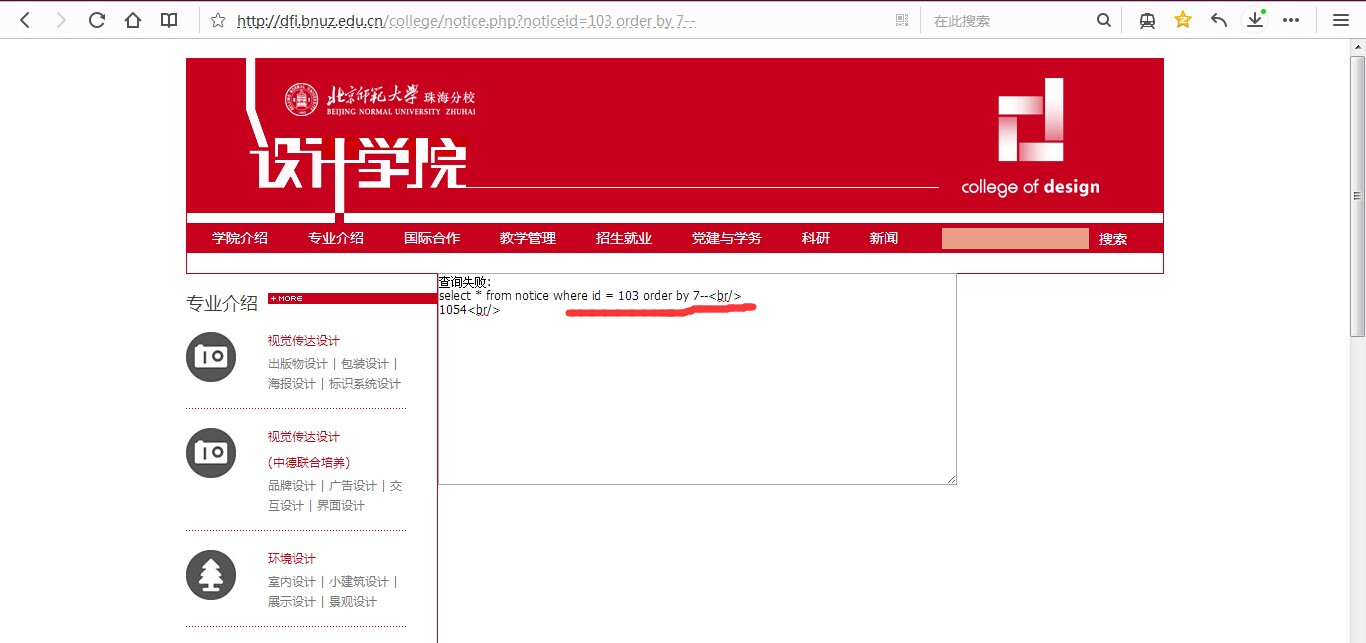Click the search magnifier icon
The height and width of the screenshot is (643, 1366).
(x=1103, y=20)
